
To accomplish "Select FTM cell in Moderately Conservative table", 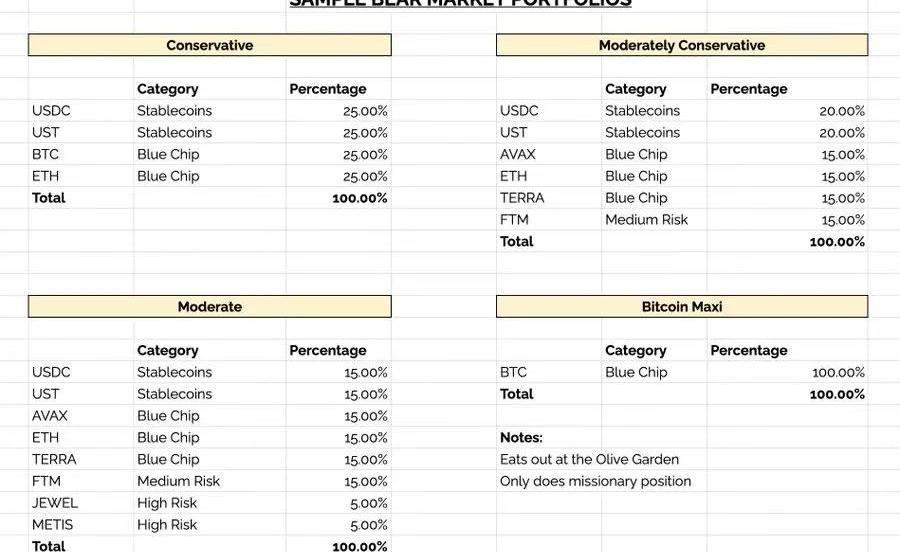I will tap(514, 220).
